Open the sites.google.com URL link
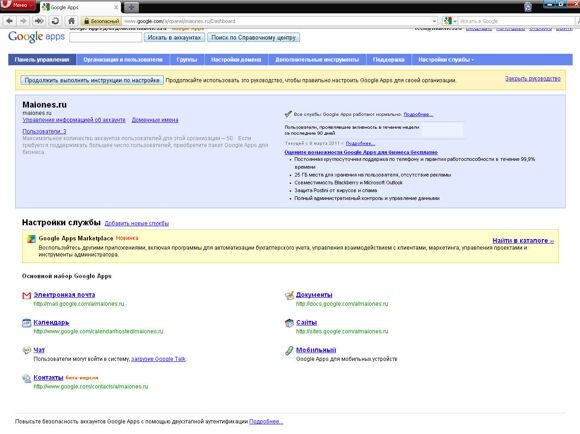This screenshot has height=434, width=580. tap(342, 331)
